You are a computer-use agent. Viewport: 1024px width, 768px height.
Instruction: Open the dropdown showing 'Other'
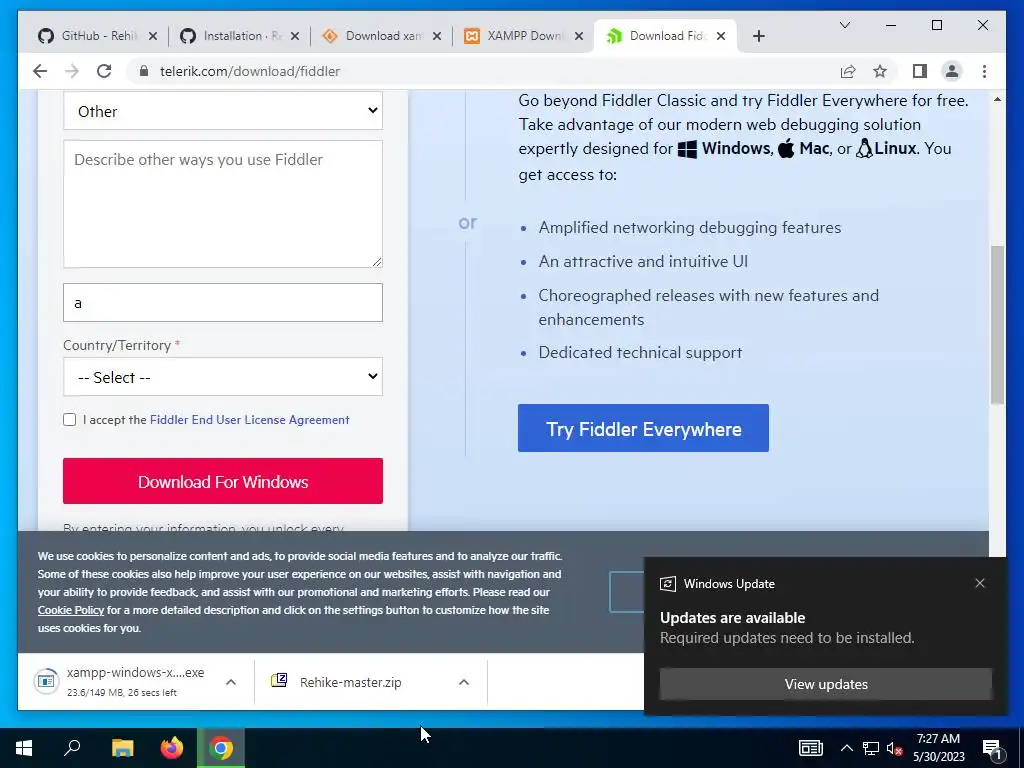223,111
